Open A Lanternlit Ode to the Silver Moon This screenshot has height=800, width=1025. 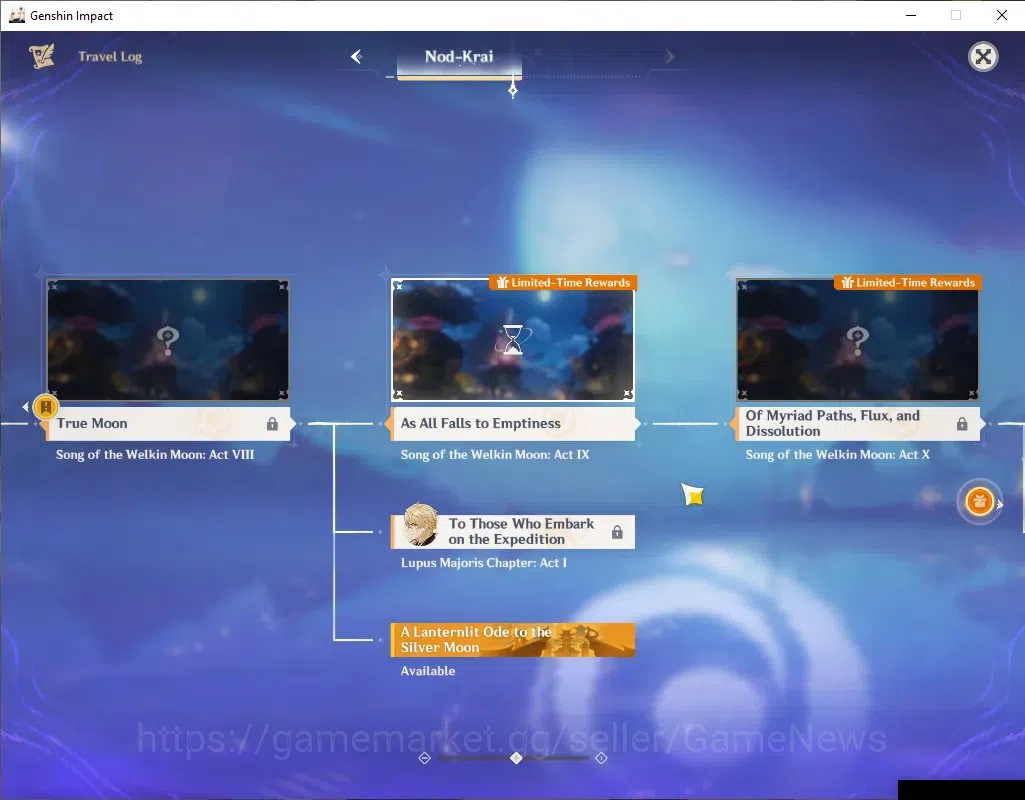(x=513, y=640)
